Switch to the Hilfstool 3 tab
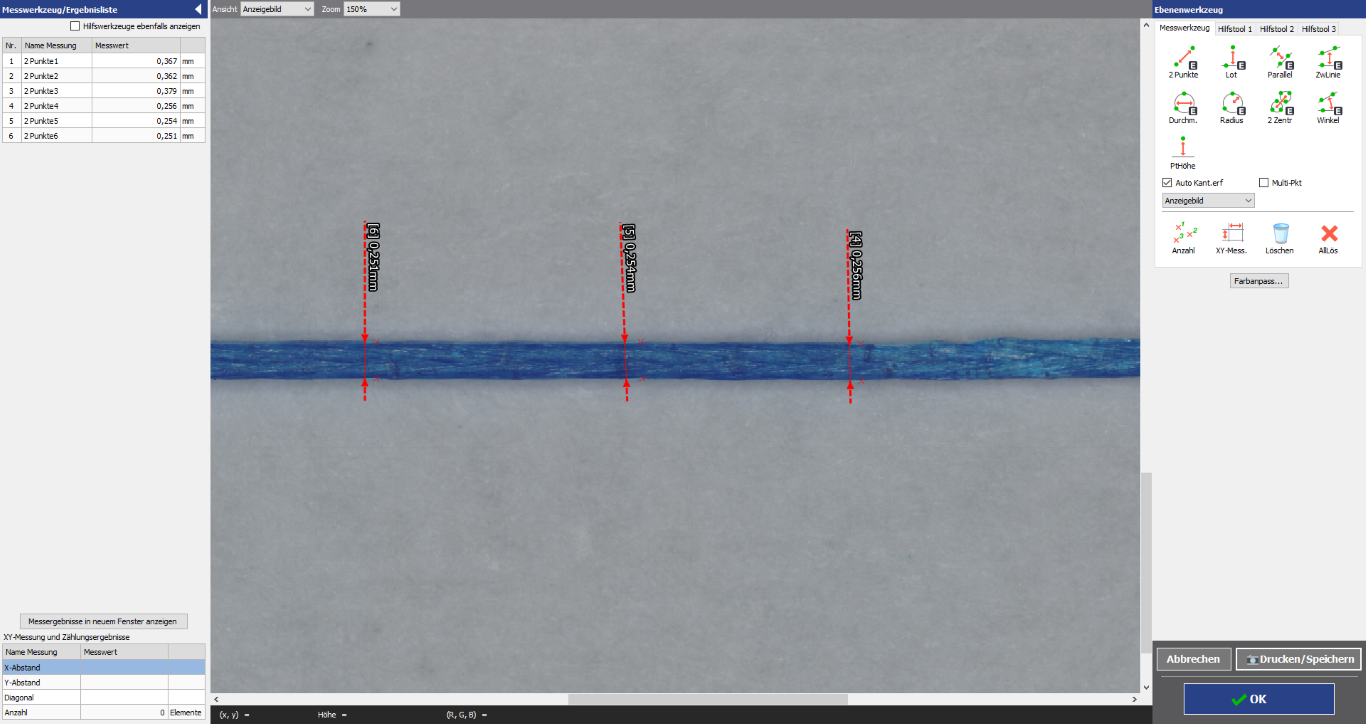1366x724 pixels. tap(1318, 29)
